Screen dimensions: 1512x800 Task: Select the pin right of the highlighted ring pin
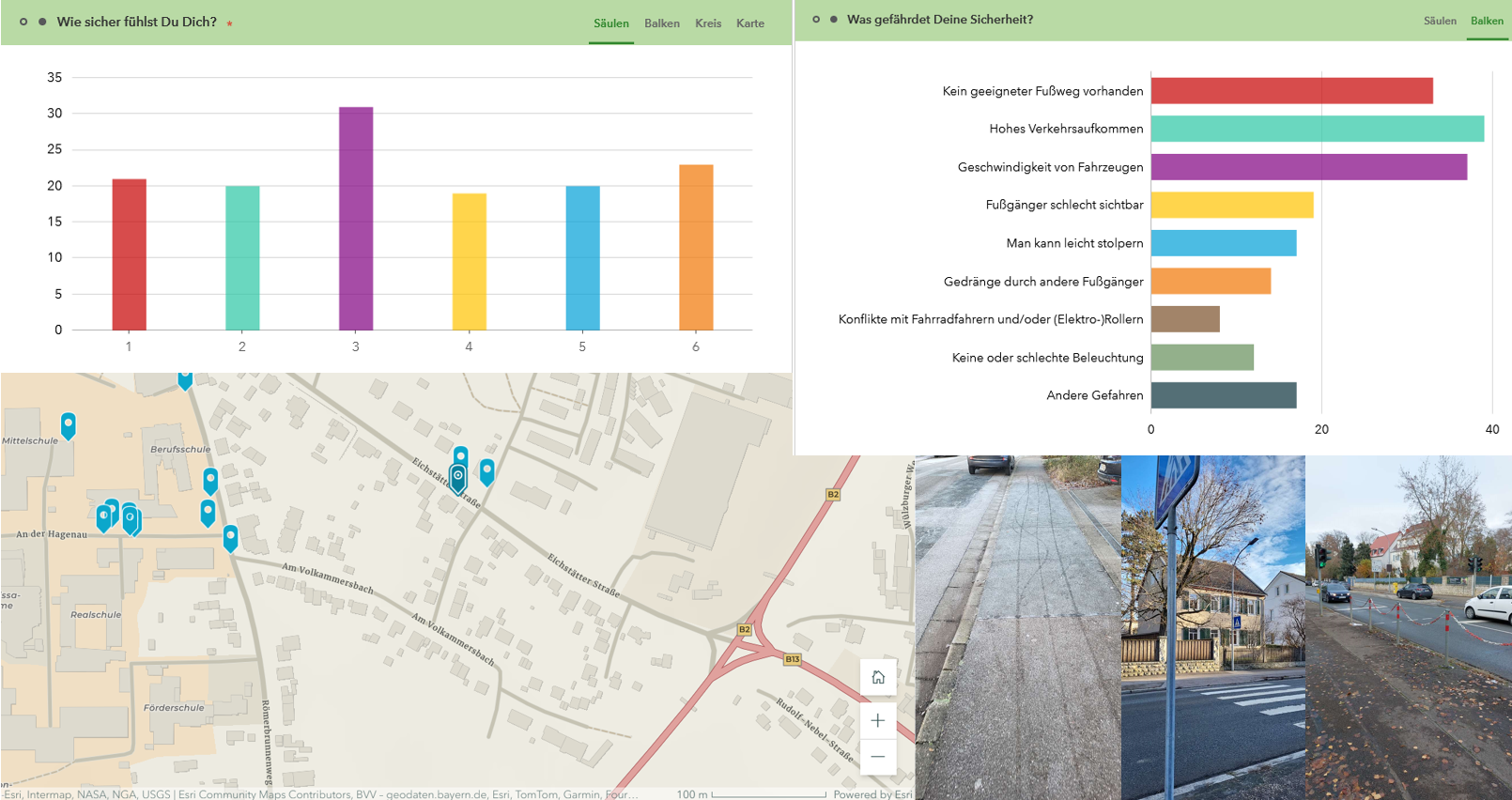[x=486, y=471]
